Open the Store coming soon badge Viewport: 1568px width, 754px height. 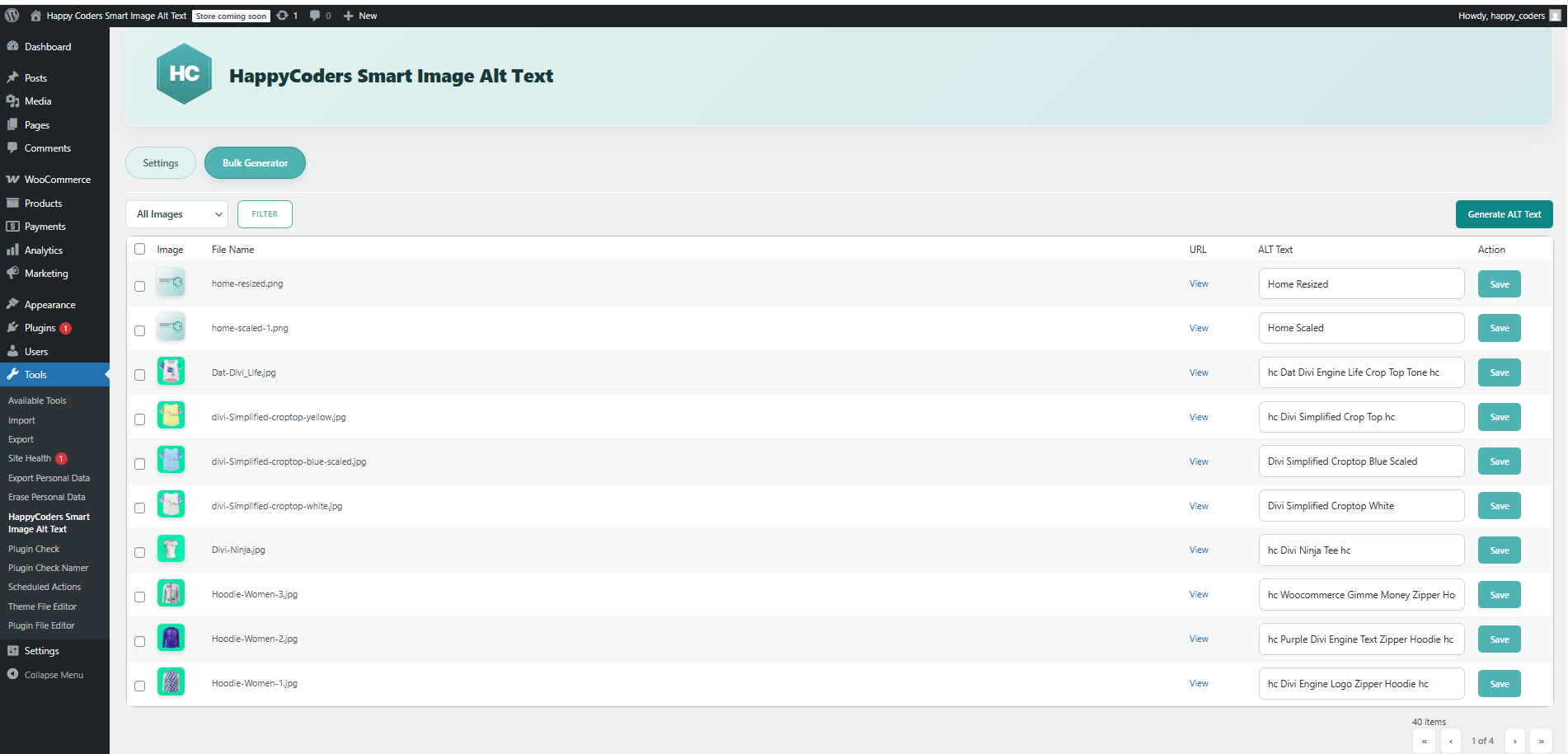(x=231, y=16)
